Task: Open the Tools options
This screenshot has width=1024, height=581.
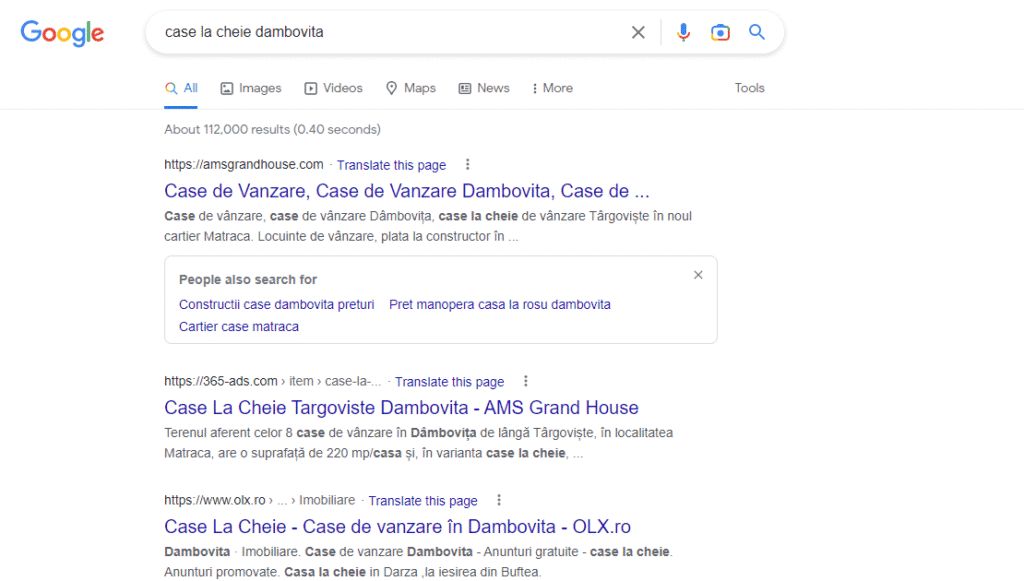Action: 749,88
